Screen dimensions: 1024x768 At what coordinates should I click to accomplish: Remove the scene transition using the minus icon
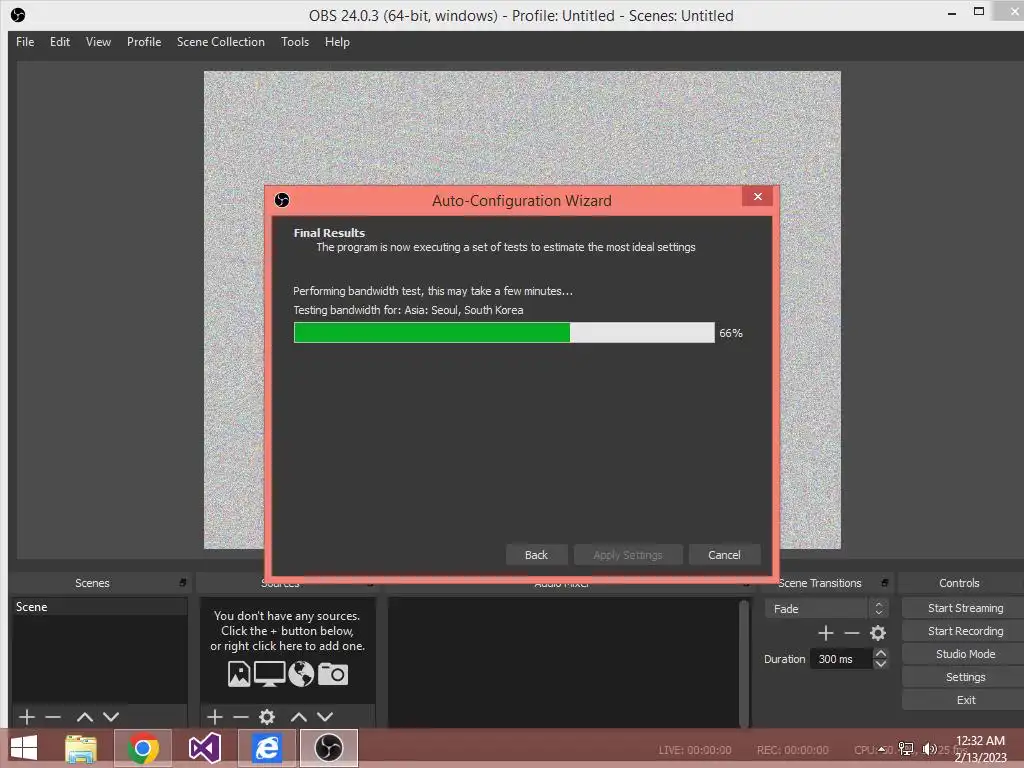[x=852, y=633]
